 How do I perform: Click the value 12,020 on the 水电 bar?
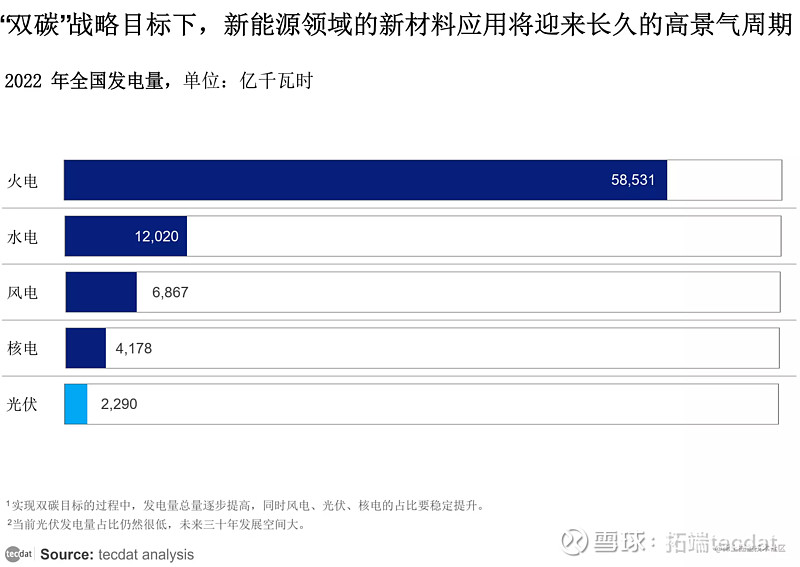157,236
